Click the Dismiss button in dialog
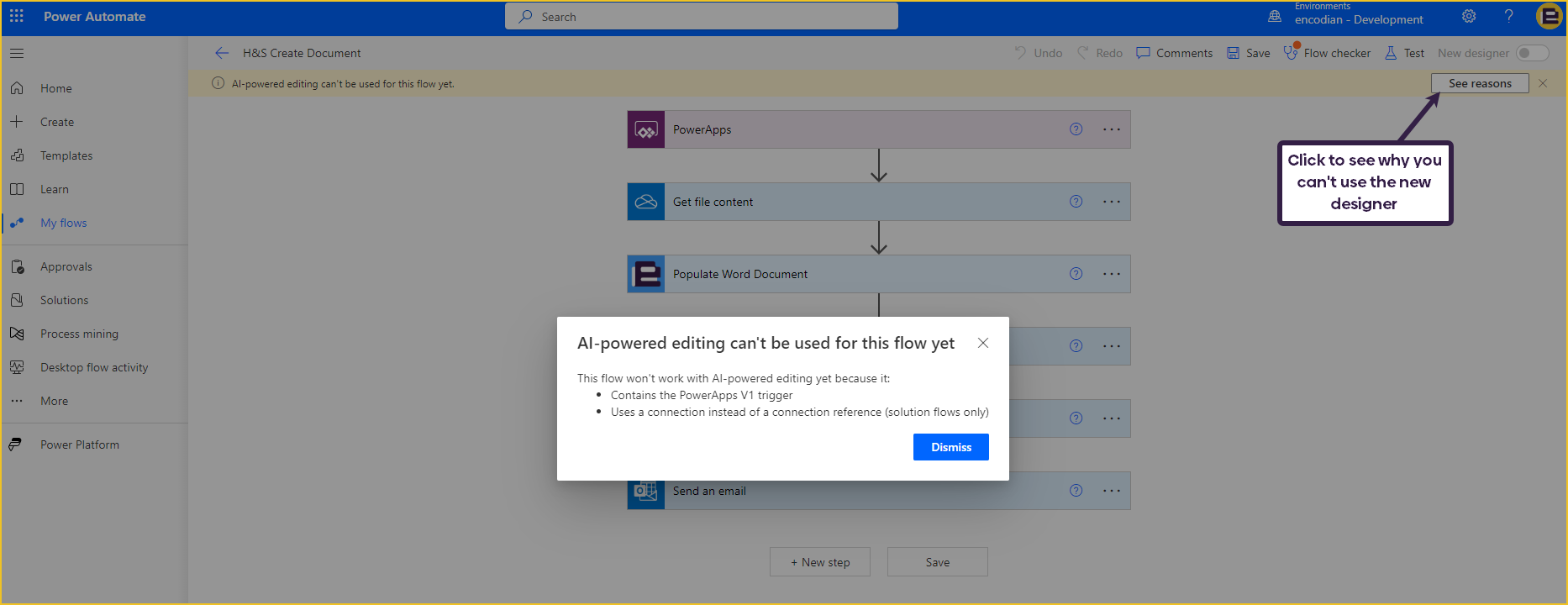 [x=951, y=447]
